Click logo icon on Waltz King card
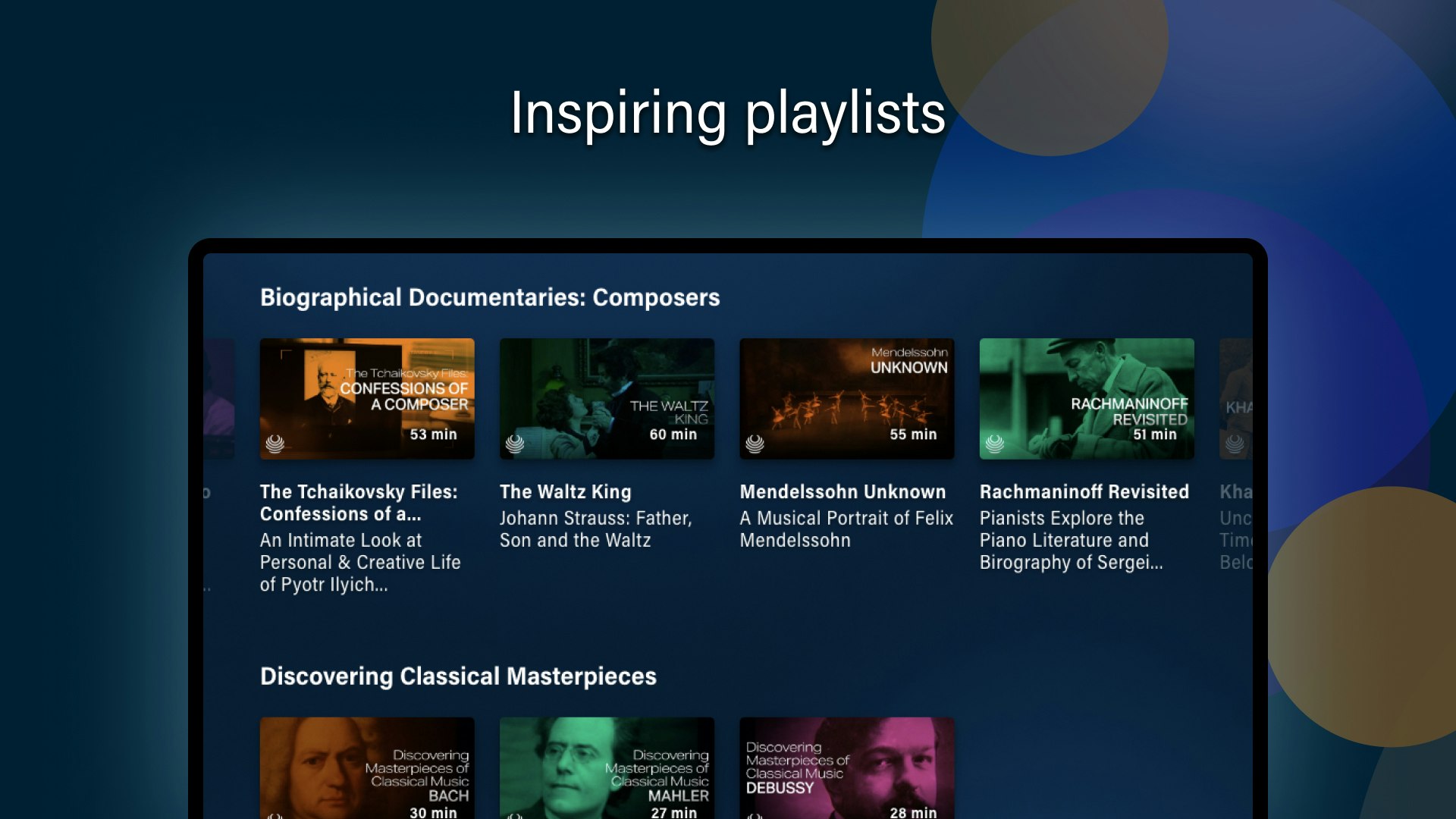Viewport: 1456px width, 819px height. [x=515, y=444]
